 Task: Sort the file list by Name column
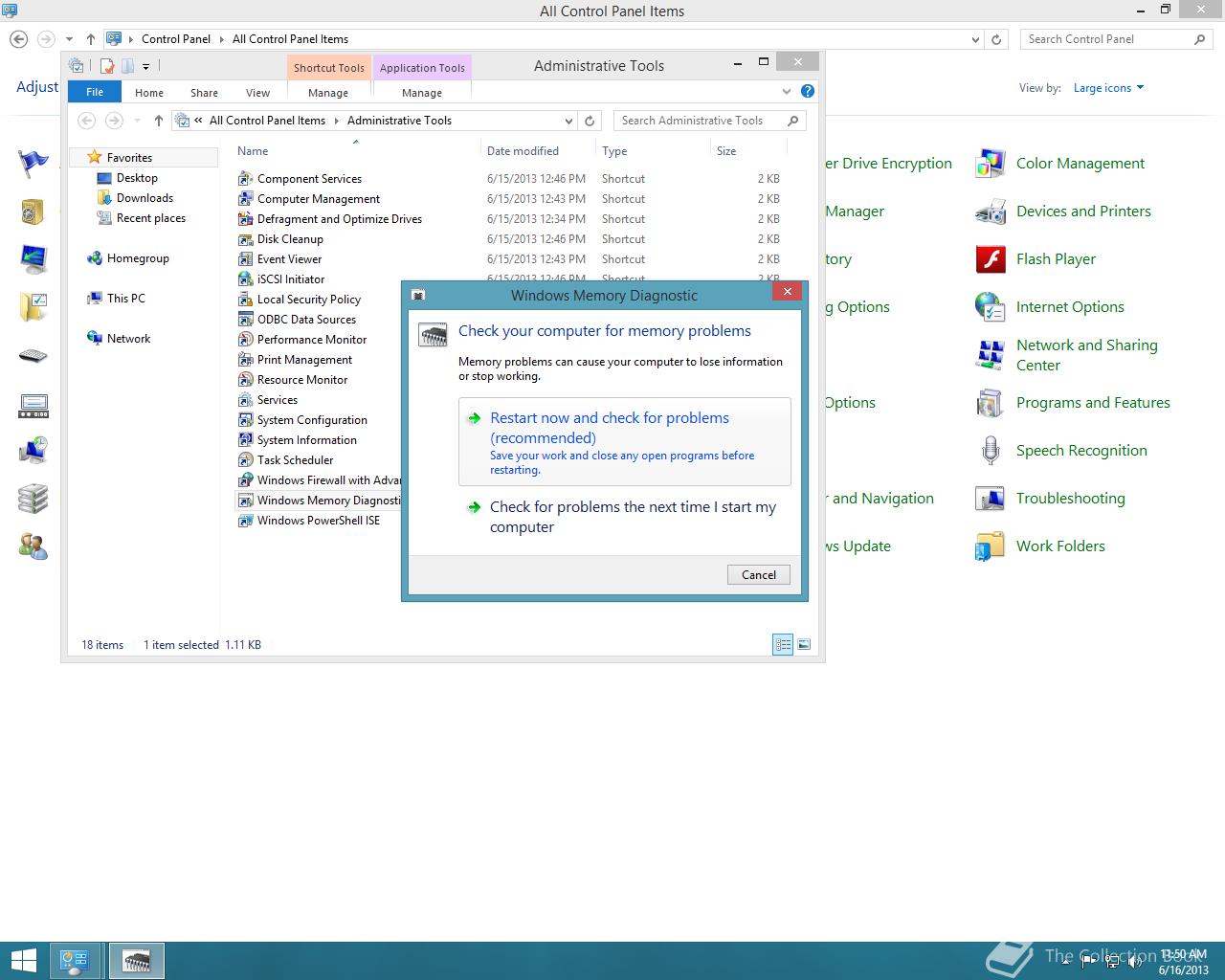pyautogui.click(x=253, y=151)
